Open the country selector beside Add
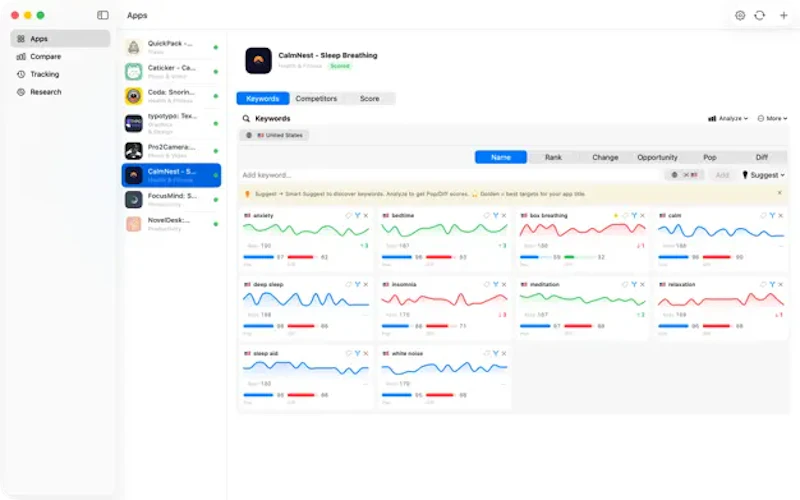 684,175
